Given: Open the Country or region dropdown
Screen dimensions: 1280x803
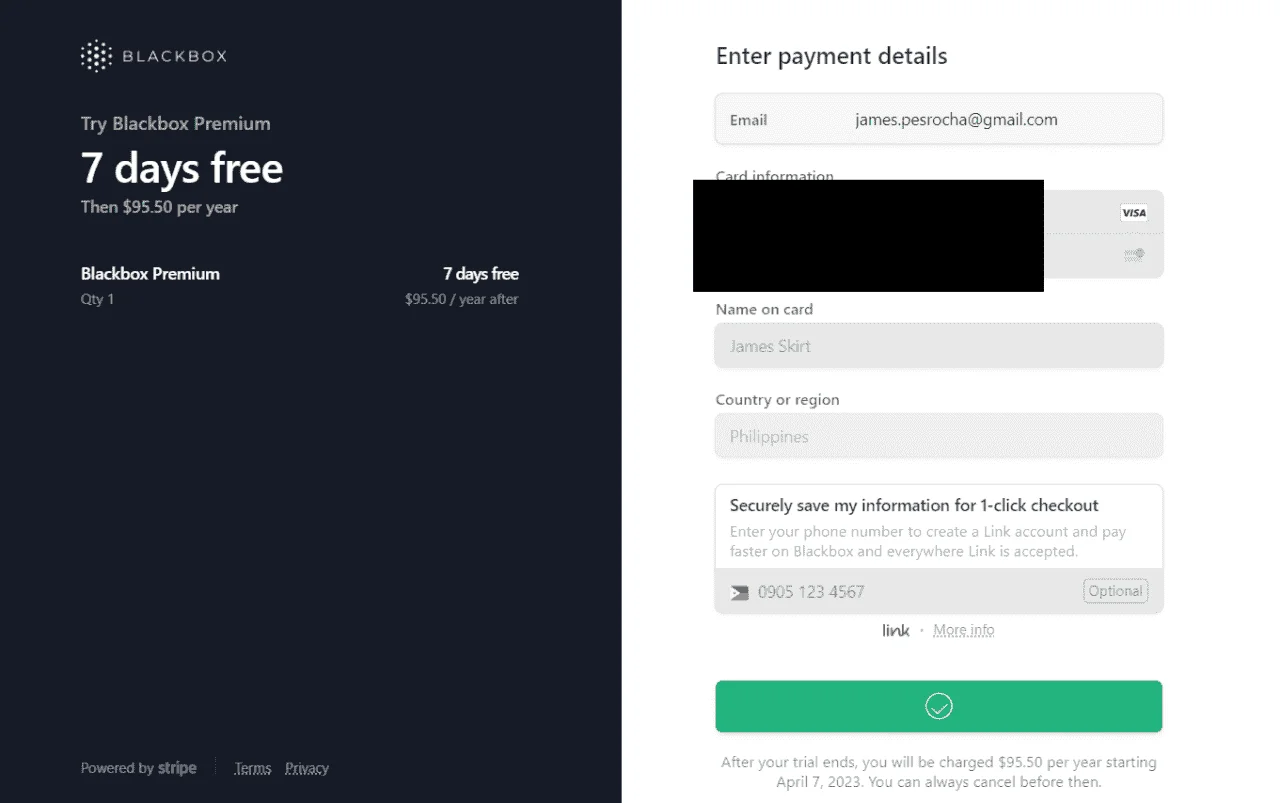Looking at the screenshot, I should (939, 436).
